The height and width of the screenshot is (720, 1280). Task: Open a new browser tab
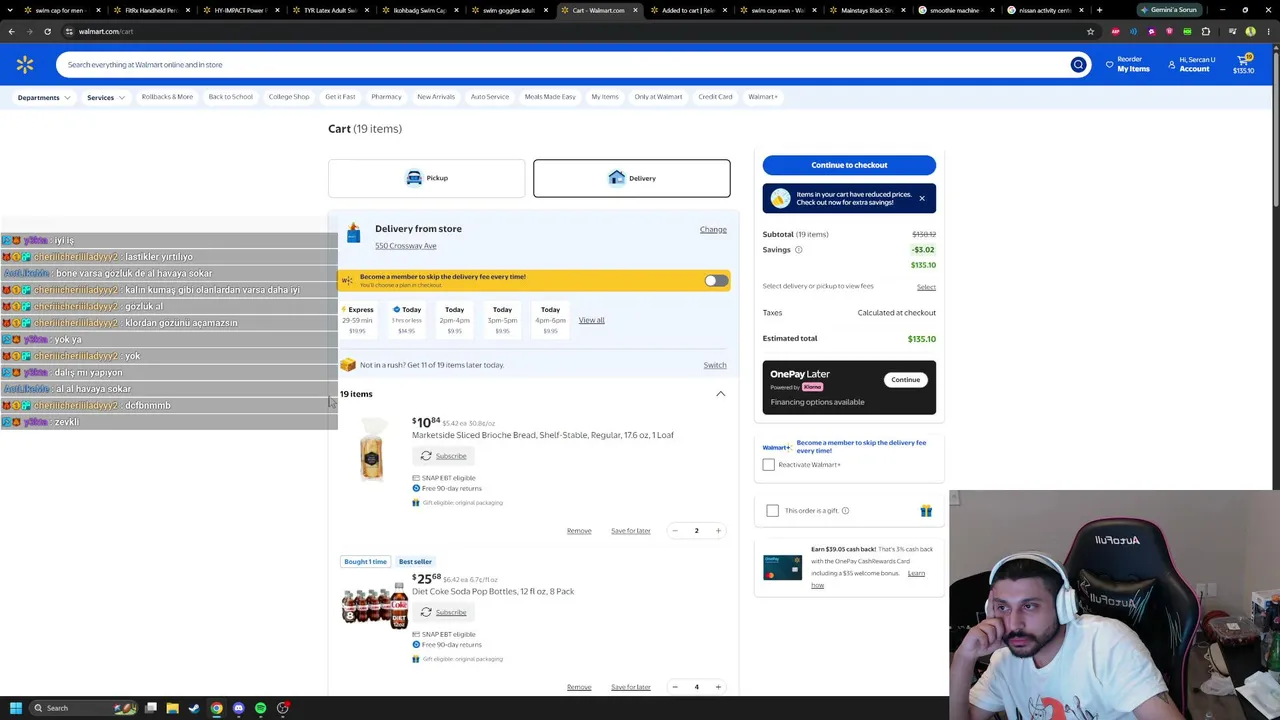tap(1099, 10)
